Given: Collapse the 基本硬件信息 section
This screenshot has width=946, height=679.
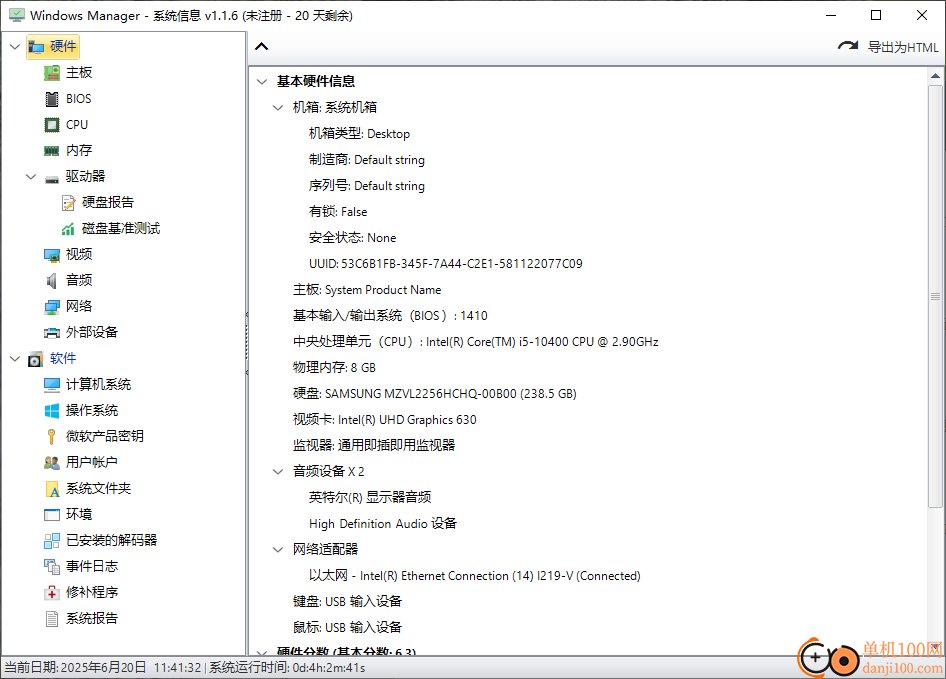Looking at the screenshot, I should [x=262, y=81].
